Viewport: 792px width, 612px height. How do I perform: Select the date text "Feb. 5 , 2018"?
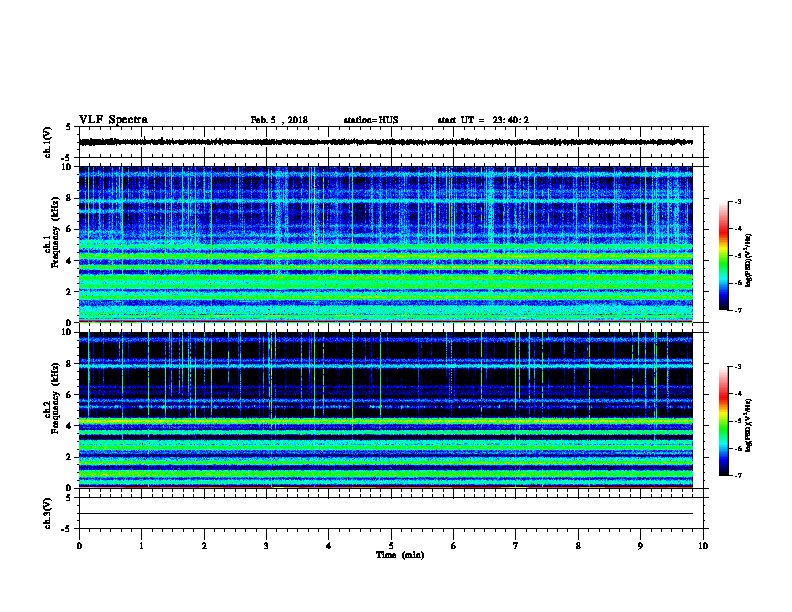point(279,120)
